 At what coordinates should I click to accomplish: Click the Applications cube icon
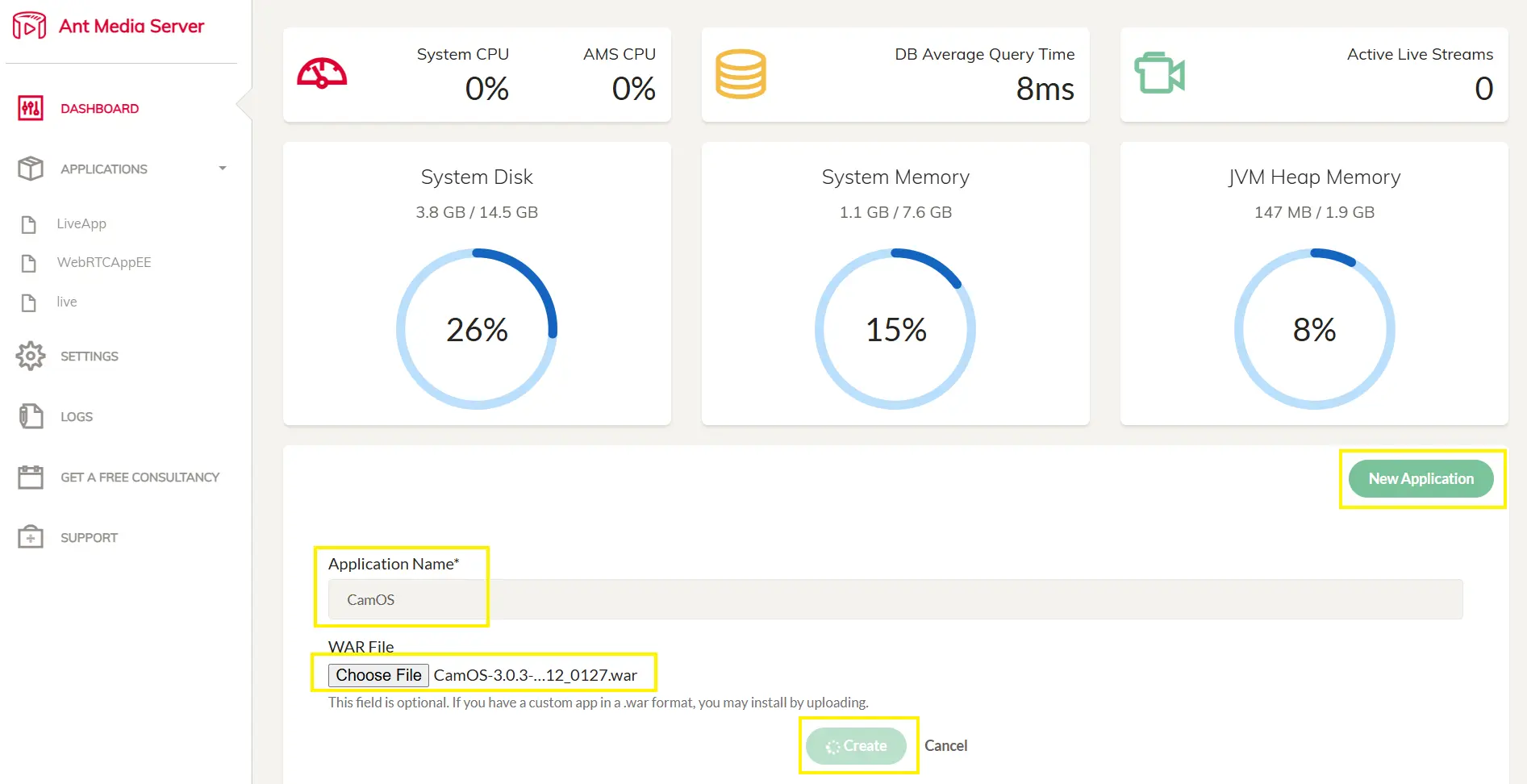(31, 169)
